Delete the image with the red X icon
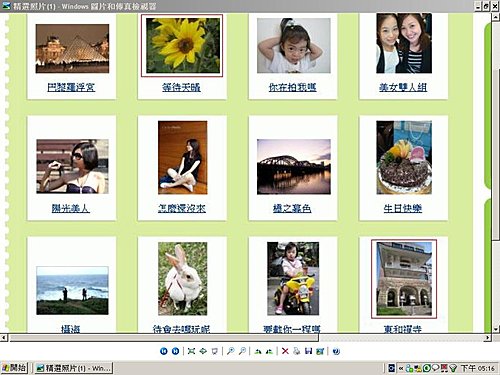This screenshot has width=500, height=375. pyautogui.click(x=285, y=351)
